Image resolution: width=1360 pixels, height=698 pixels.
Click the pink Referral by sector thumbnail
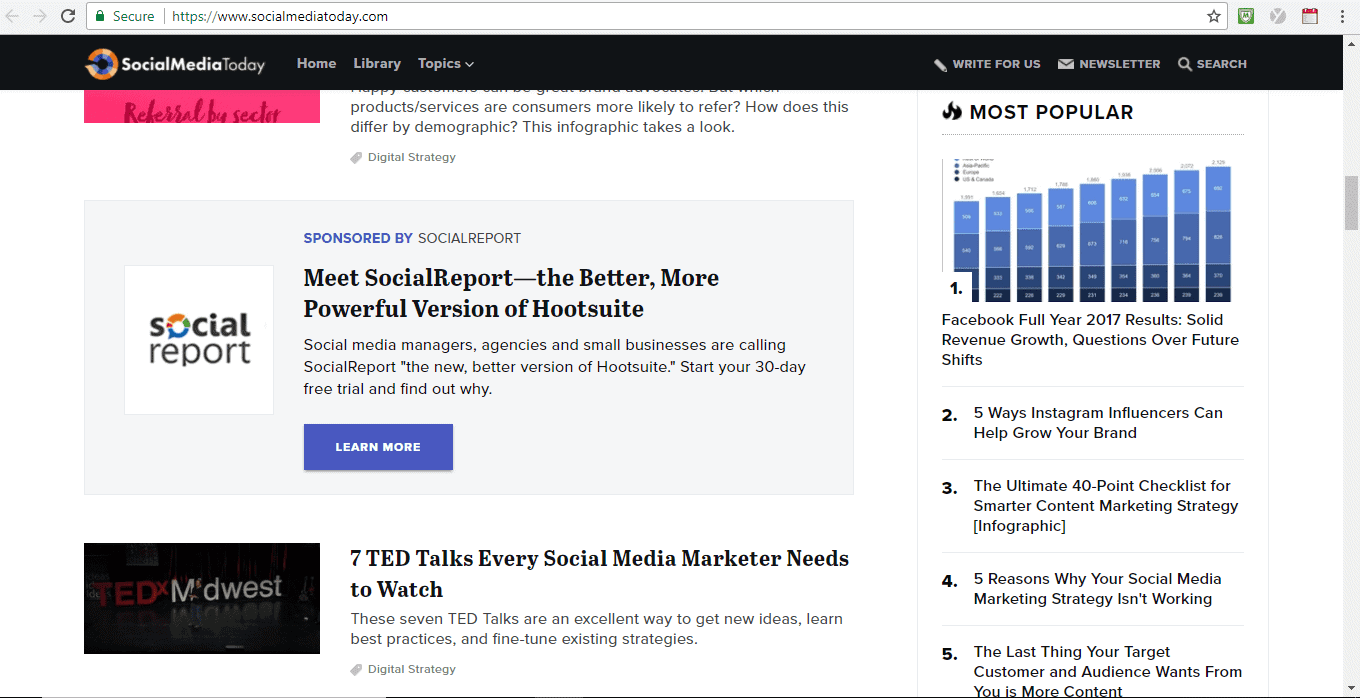[202, 106]
